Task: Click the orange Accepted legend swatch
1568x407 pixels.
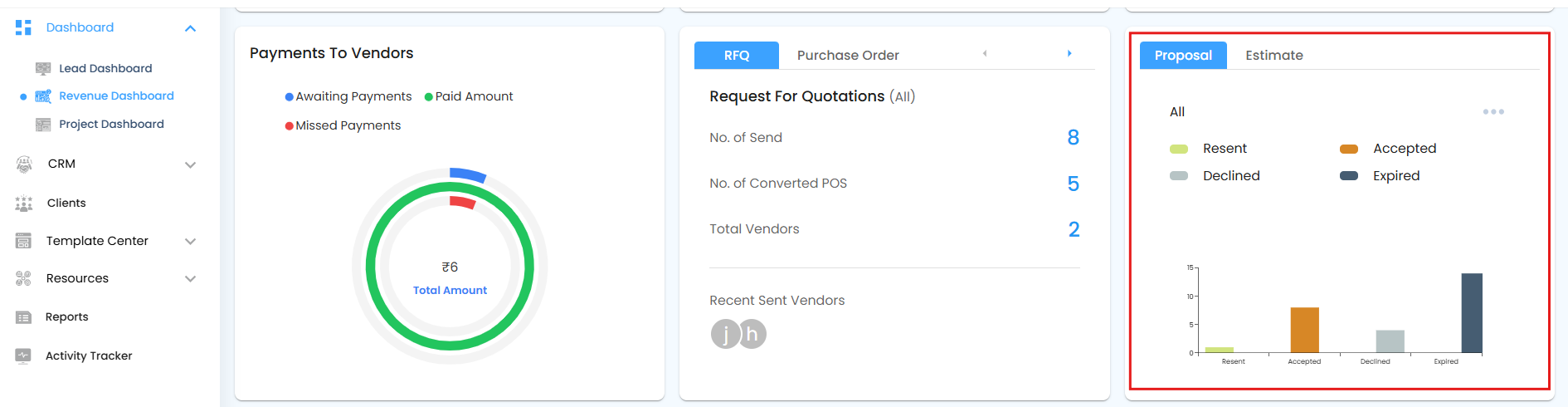Action: click(x=1349, y=149)
